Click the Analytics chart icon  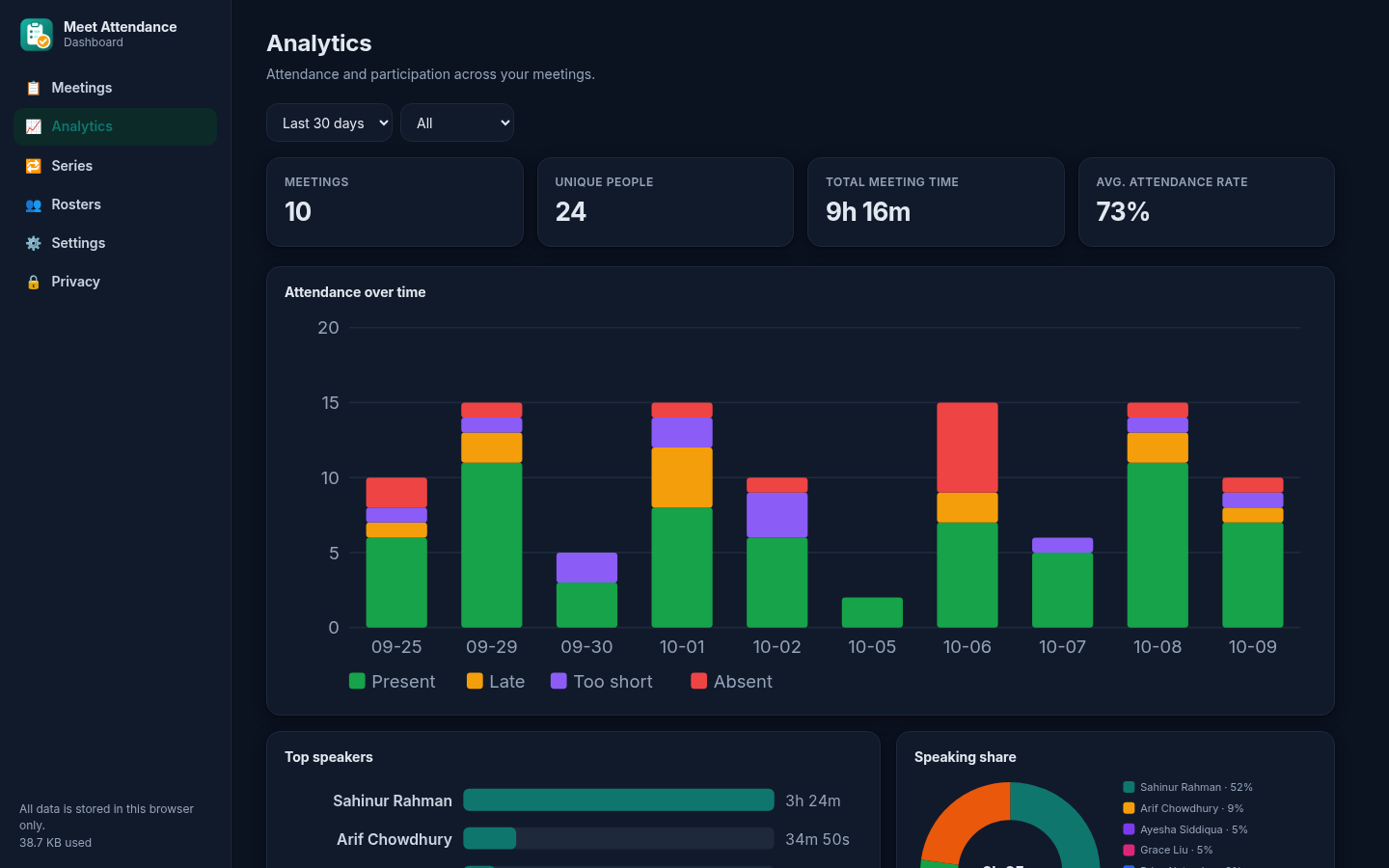click(33, 126)
